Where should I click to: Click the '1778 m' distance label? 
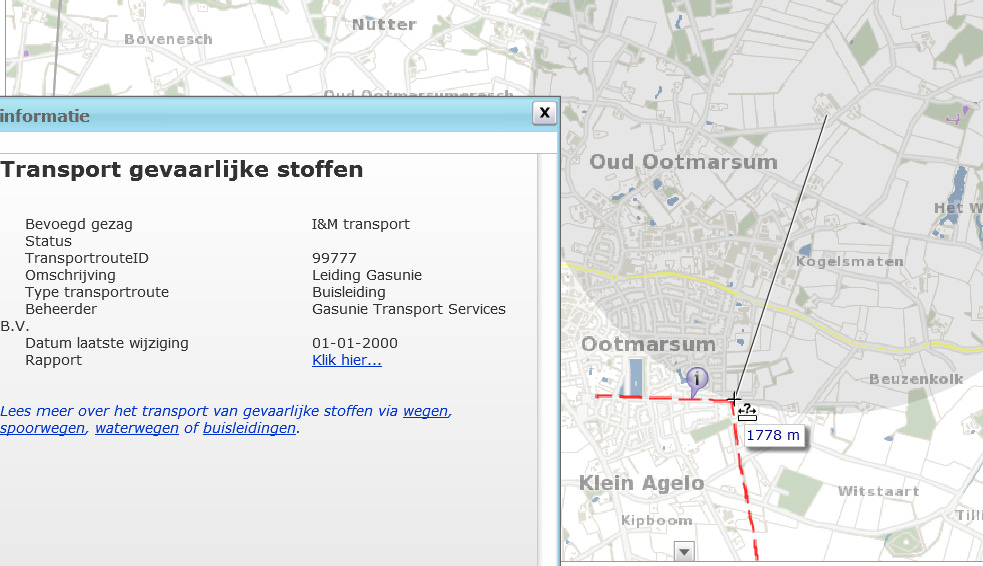click(x=773, y=435)
